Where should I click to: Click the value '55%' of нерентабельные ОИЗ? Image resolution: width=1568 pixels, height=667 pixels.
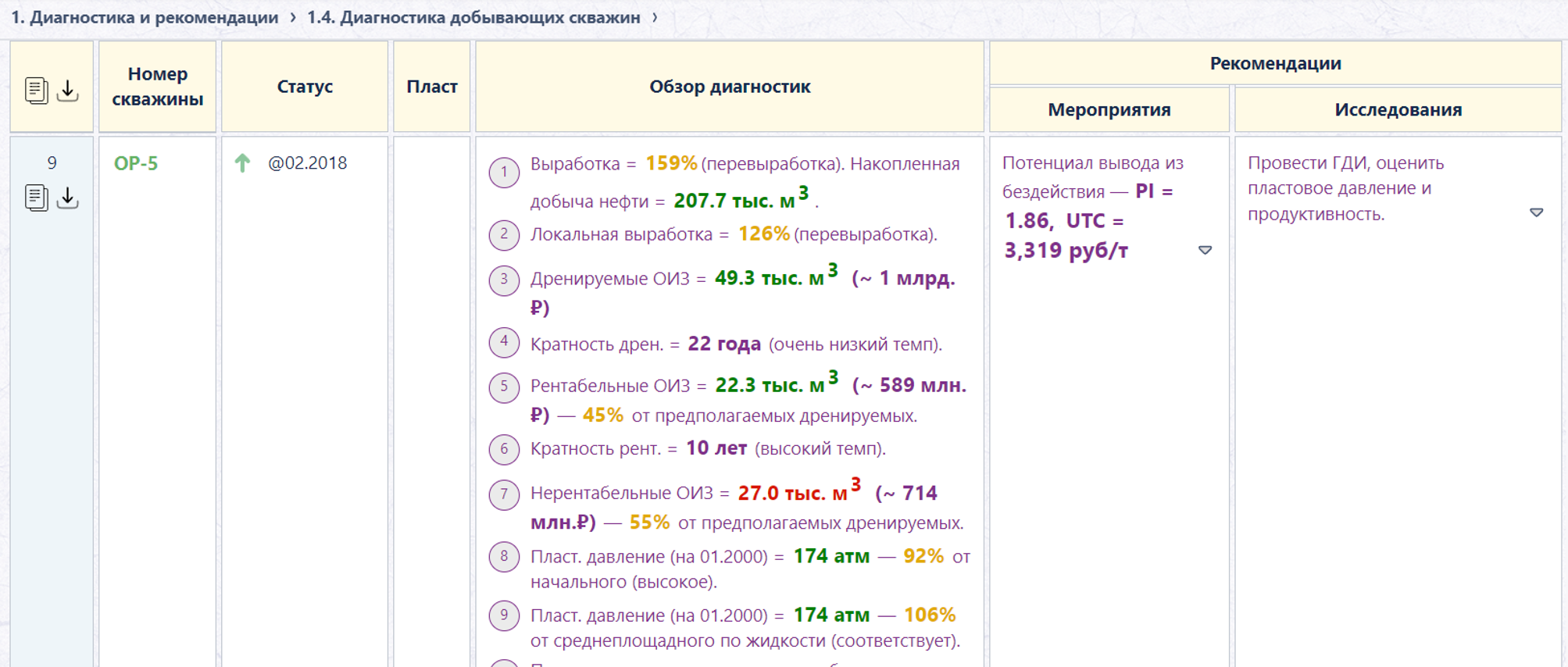point(649,522)
